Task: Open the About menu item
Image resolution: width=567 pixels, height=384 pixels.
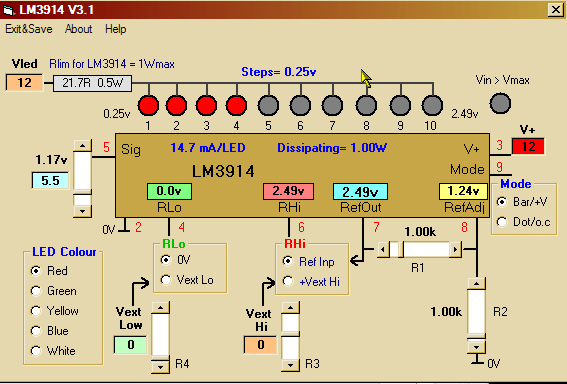Action: point(78,29)
